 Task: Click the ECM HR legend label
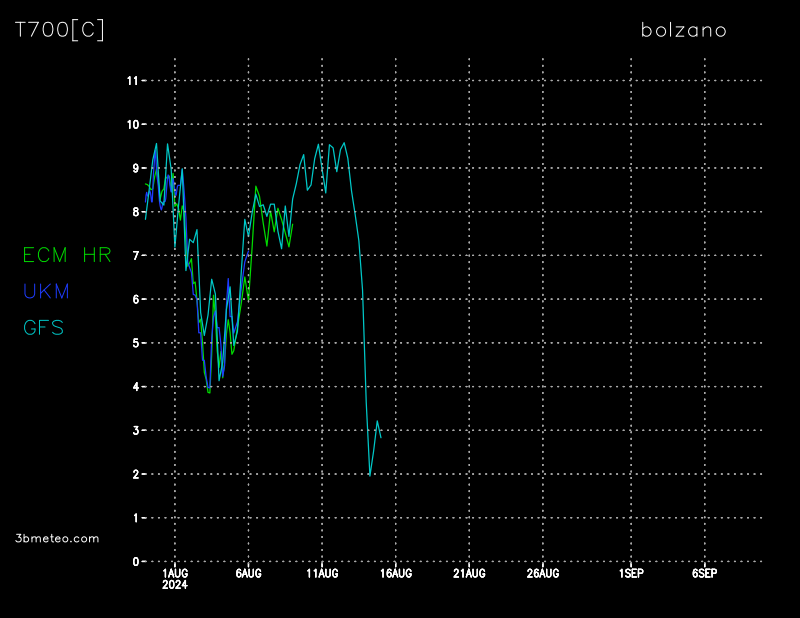(67, 255)
